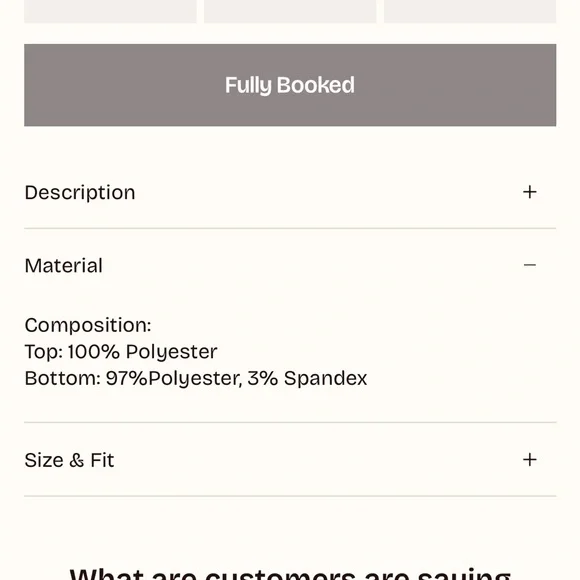The image size is (580, 580).
Task: Open Size & Fit with plus icon
Action: (529, 460)
